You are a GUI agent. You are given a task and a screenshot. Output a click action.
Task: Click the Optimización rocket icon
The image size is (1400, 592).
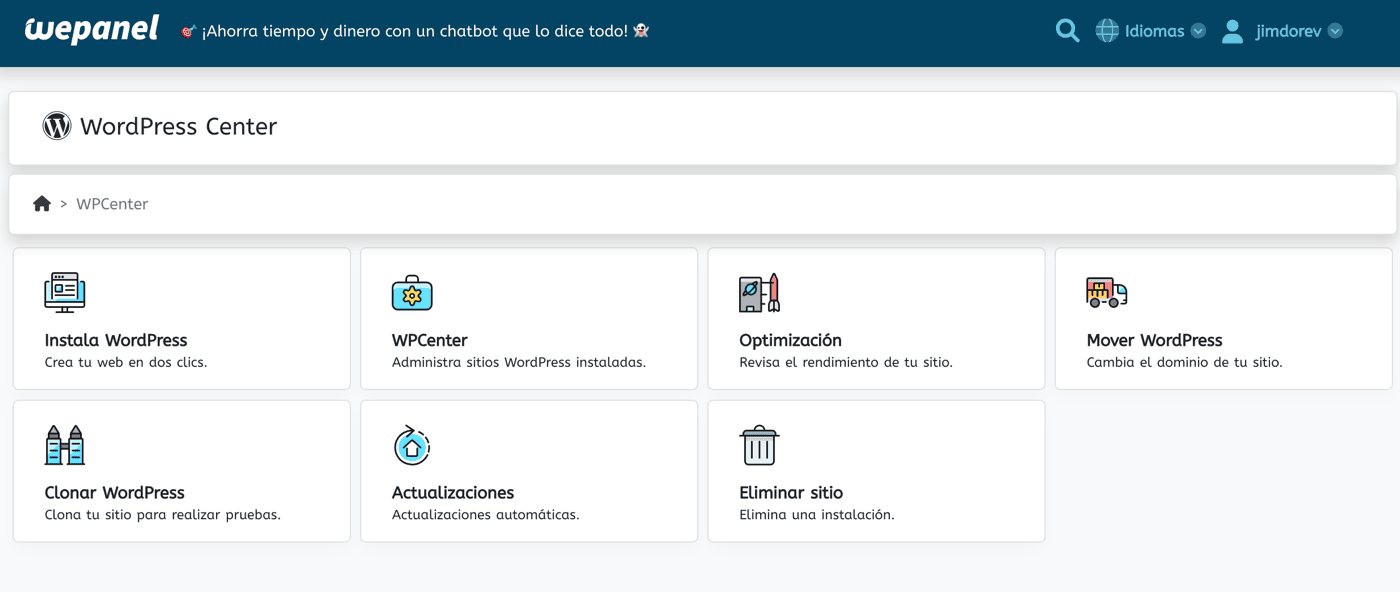pyautogui.click(x=759, y=293)
